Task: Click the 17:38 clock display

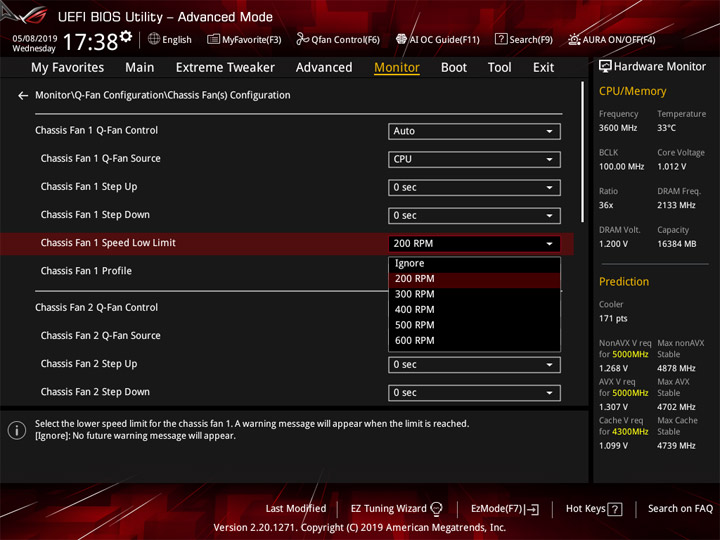Action: click(x=90, y=42)
